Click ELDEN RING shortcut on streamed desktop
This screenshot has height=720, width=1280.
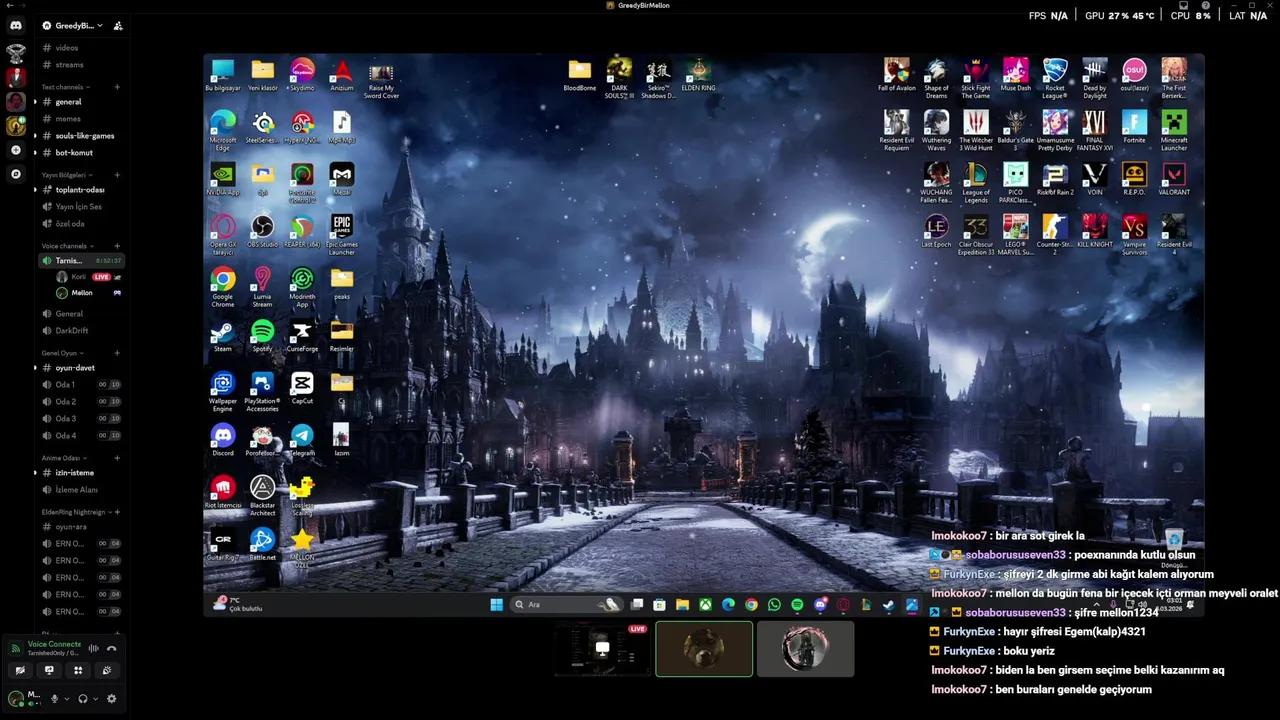(x=698, y=75)
